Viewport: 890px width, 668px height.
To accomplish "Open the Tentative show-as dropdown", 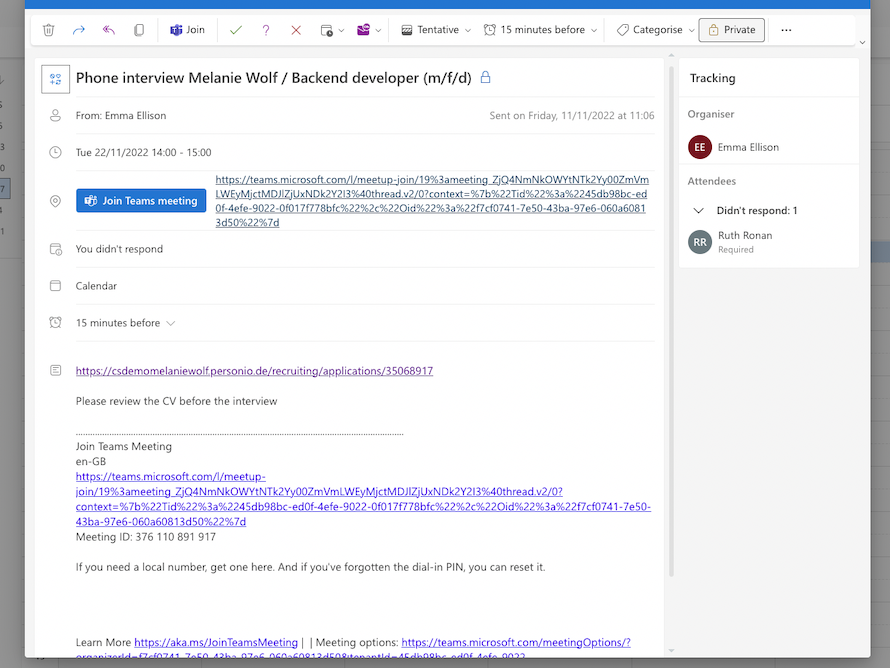I will click(x=436, y=30).
